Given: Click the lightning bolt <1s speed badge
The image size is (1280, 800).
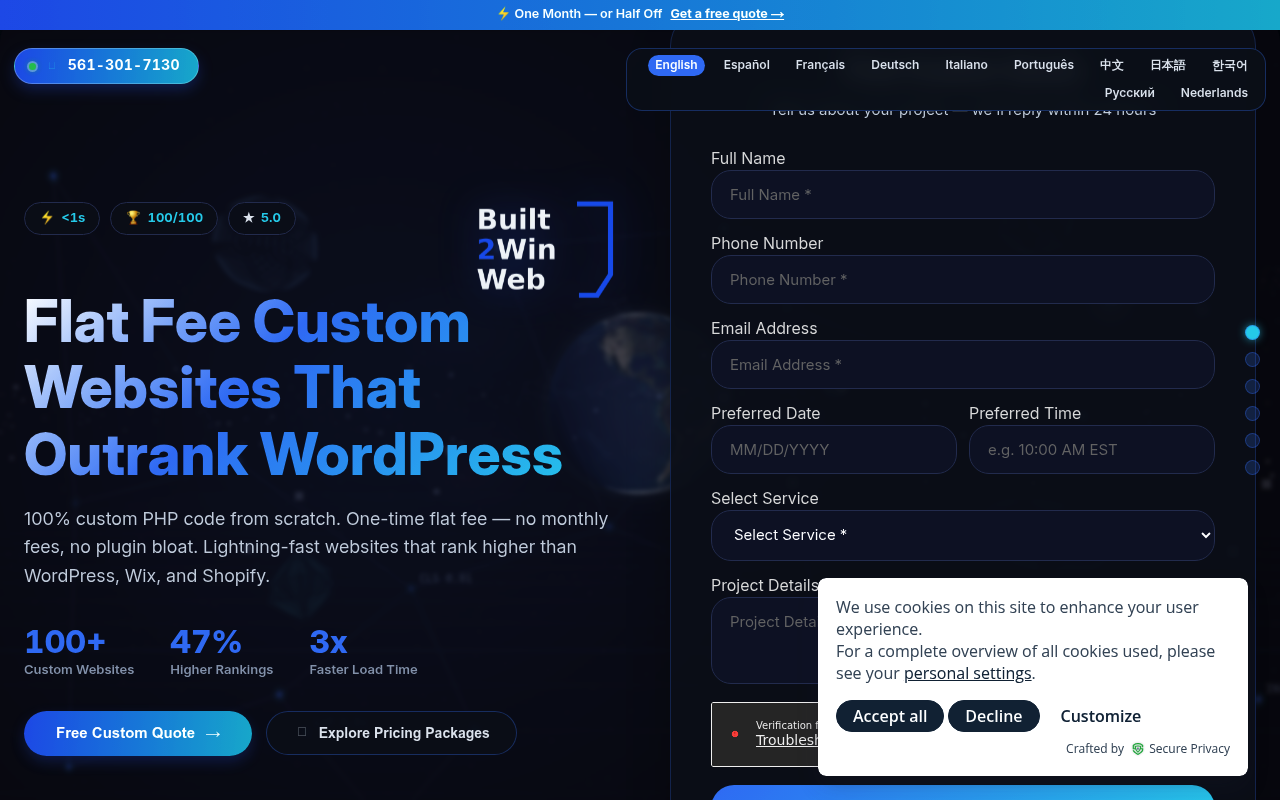Looking at the screenshot, I should point(62,218).
